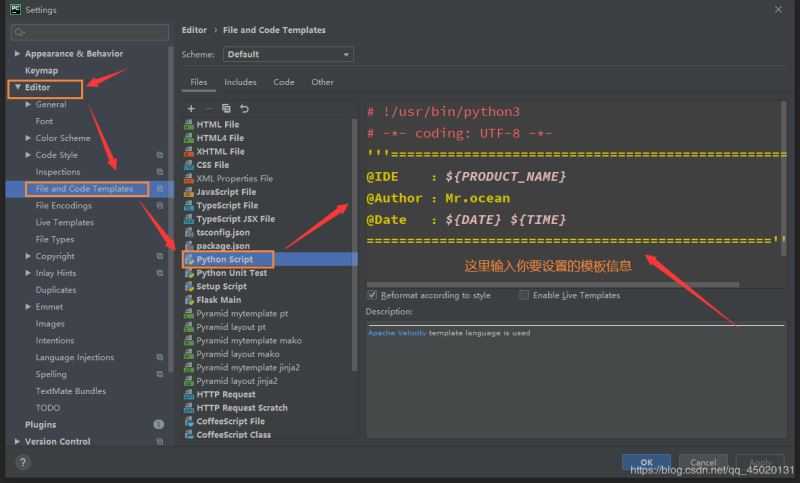The image size is (800, 483).
Task: Select the JavaScript File template icon
Action: (189, 192)
